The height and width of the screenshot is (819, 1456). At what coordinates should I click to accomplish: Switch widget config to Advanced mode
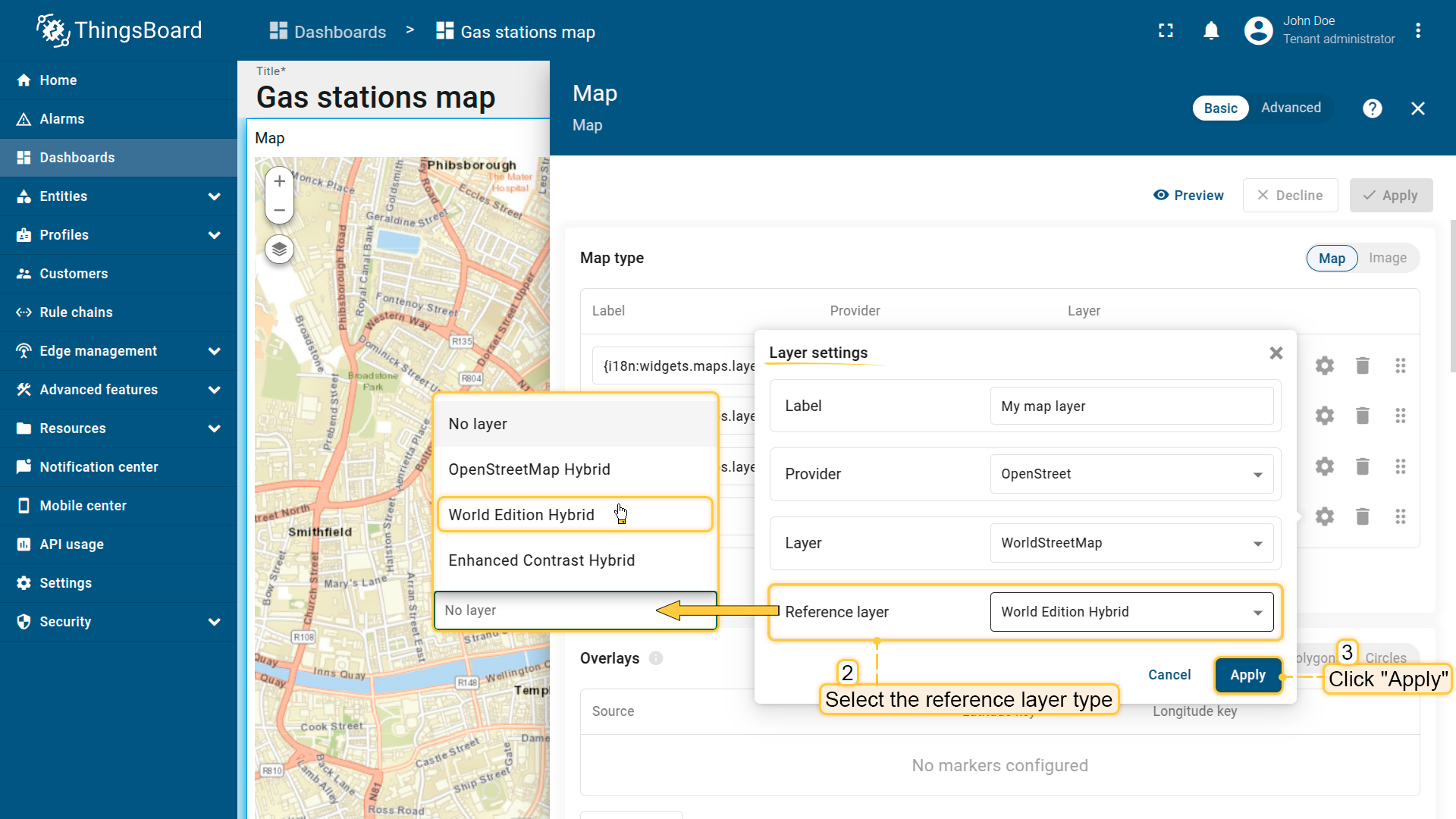pyautogui.click(x=1291, y=108)
